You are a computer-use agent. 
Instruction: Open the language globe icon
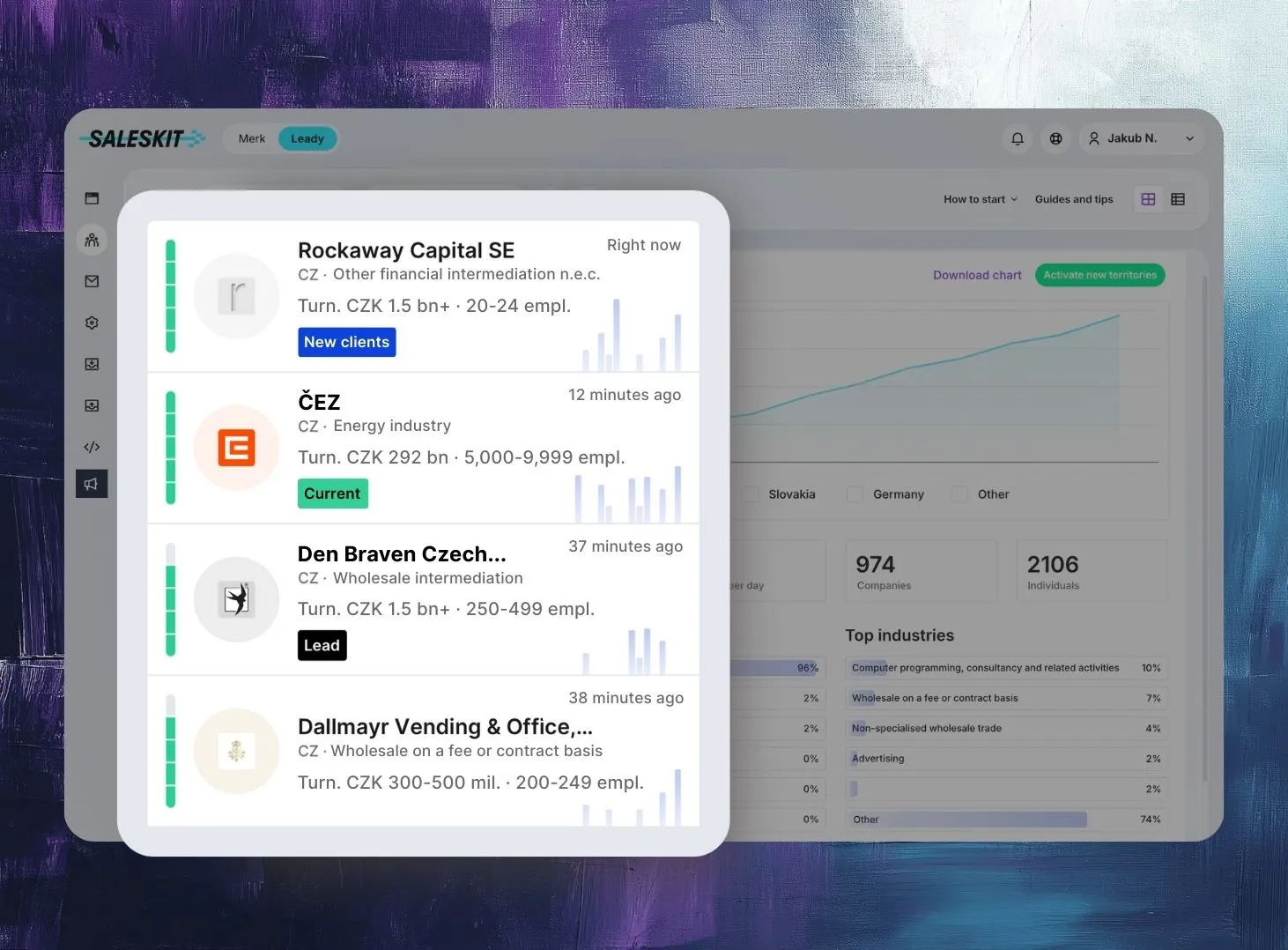[1055, 138]
